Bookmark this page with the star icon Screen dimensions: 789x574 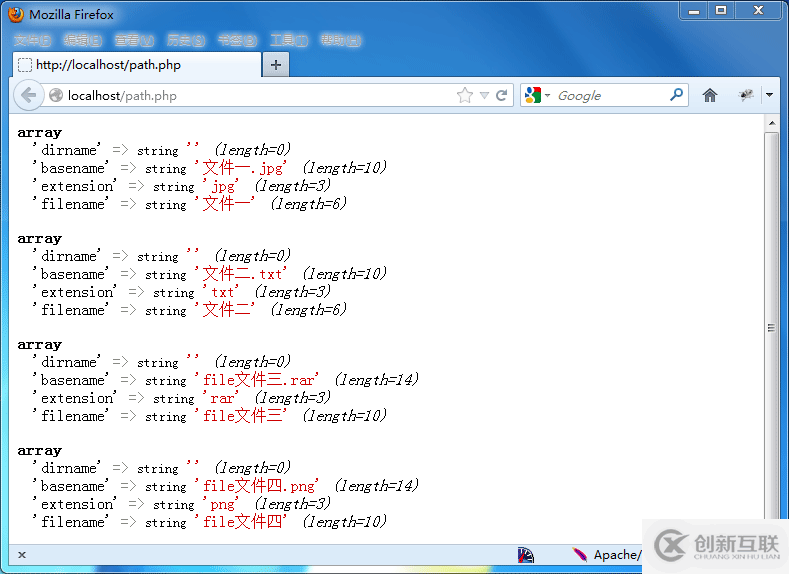(x=464, y=96)
